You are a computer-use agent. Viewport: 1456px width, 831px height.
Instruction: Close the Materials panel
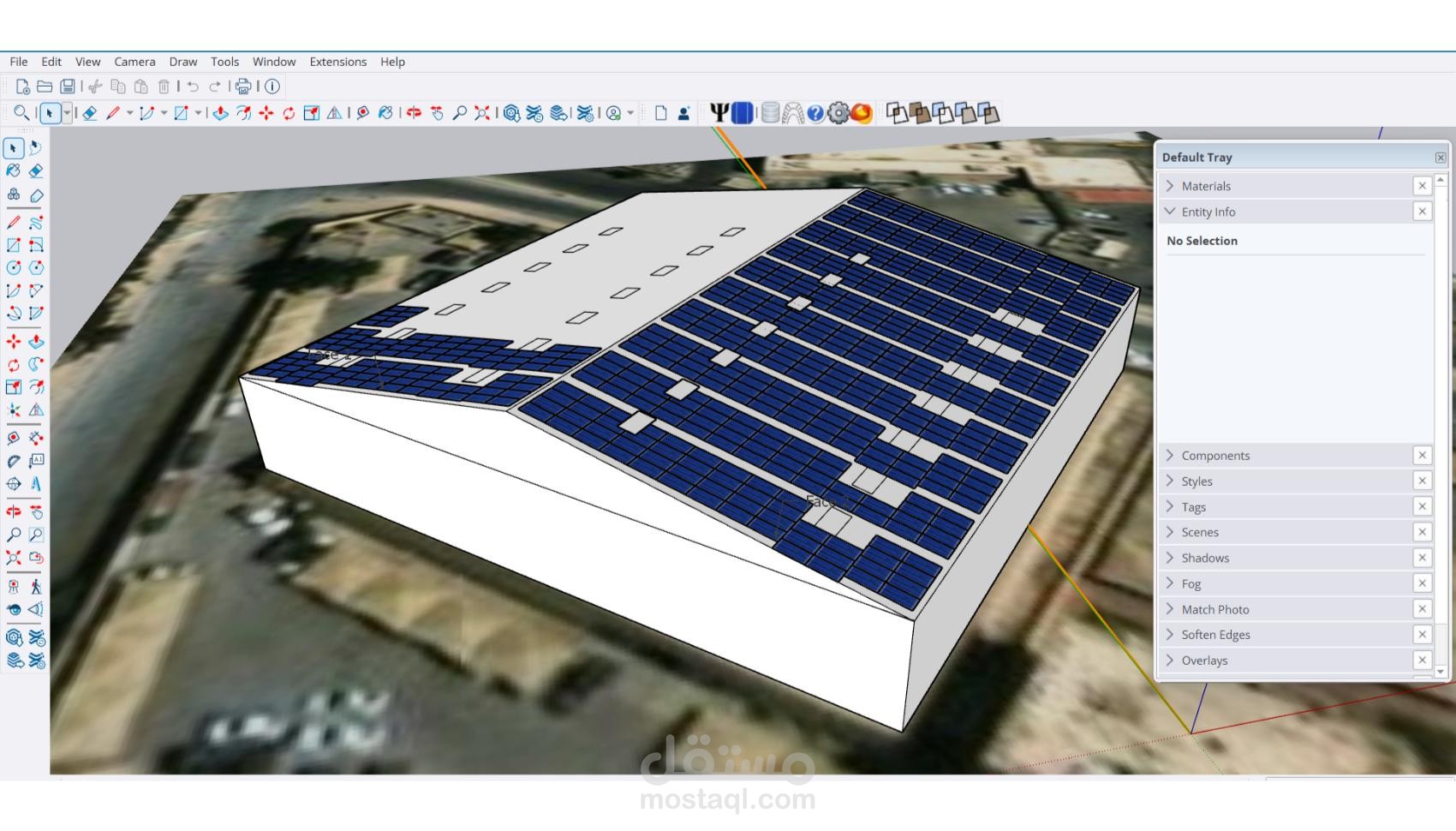click(1423, 186)
